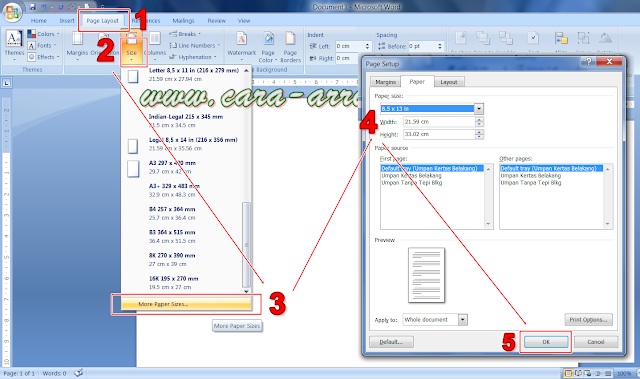Open the Theme Colors icon
Screen dimensions: 640x379
click(x=31, y=34)
